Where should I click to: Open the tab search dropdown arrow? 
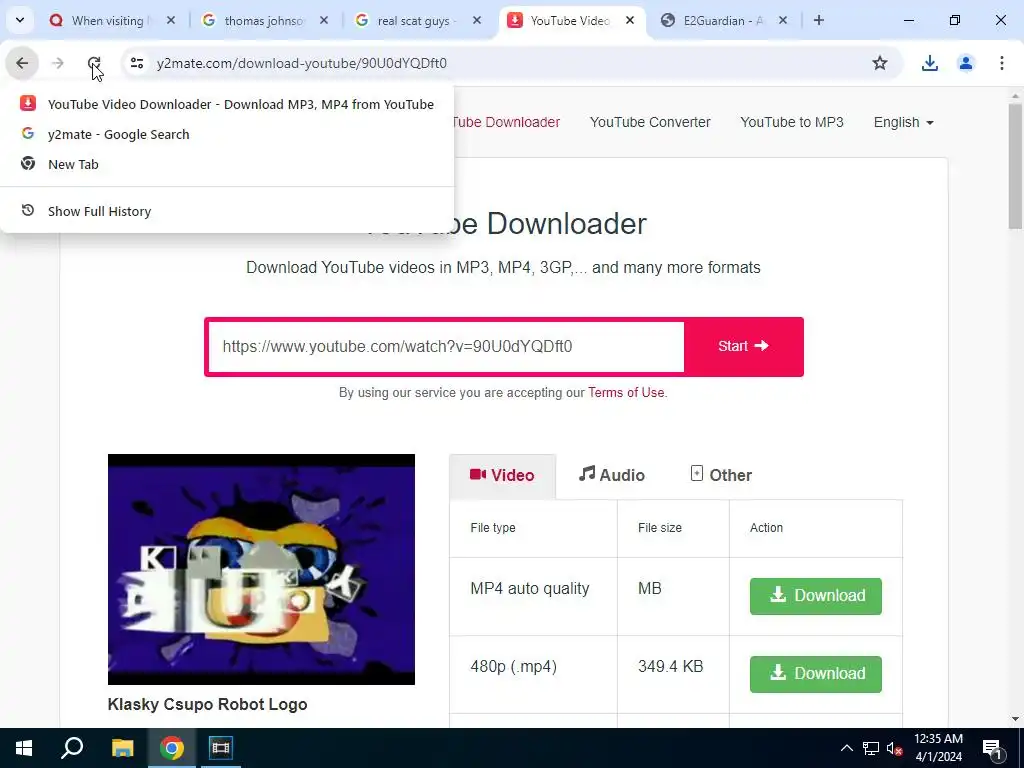20,20
